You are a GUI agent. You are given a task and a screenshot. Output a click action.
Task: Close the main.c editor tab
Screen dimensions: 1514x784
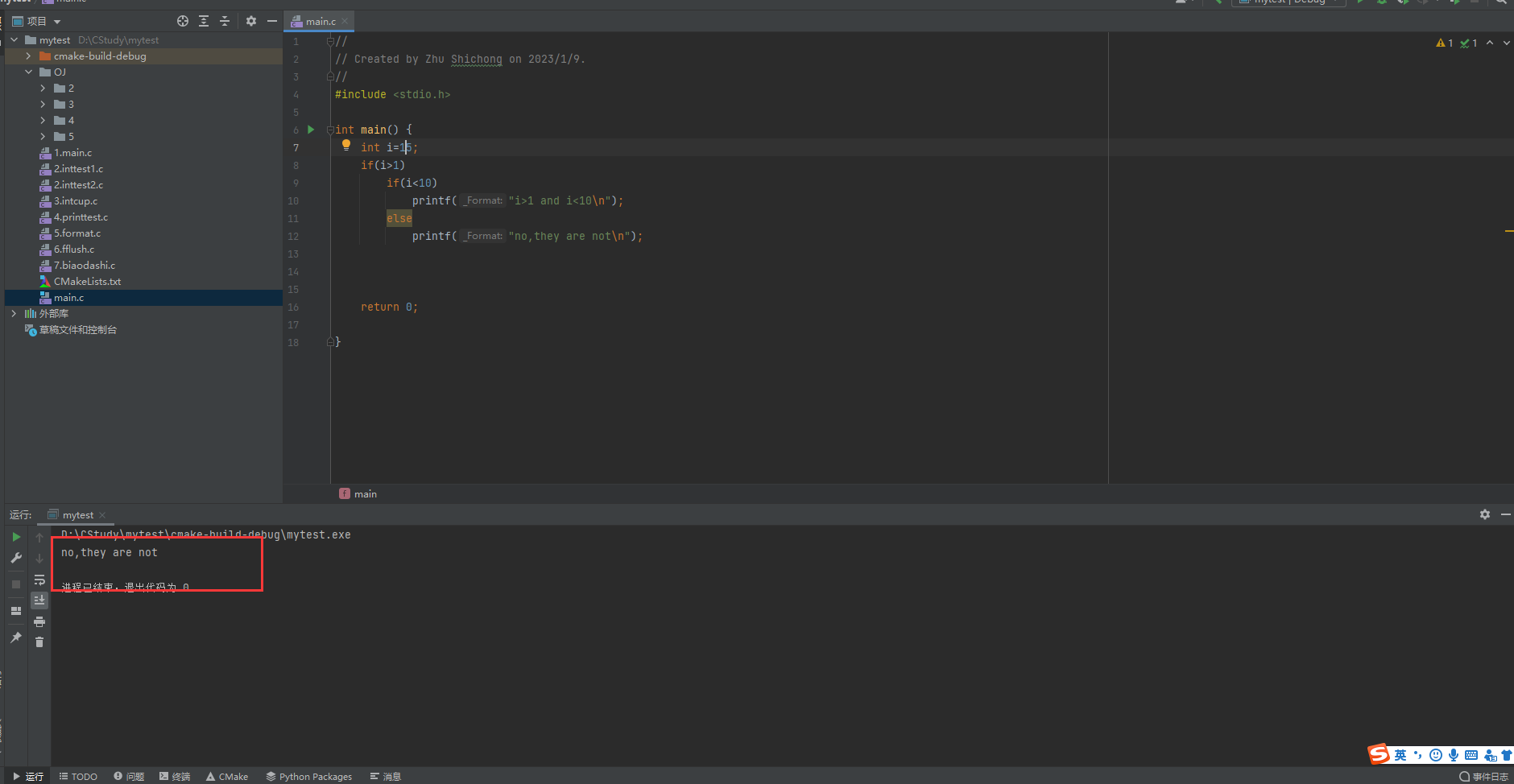(345, 22)
